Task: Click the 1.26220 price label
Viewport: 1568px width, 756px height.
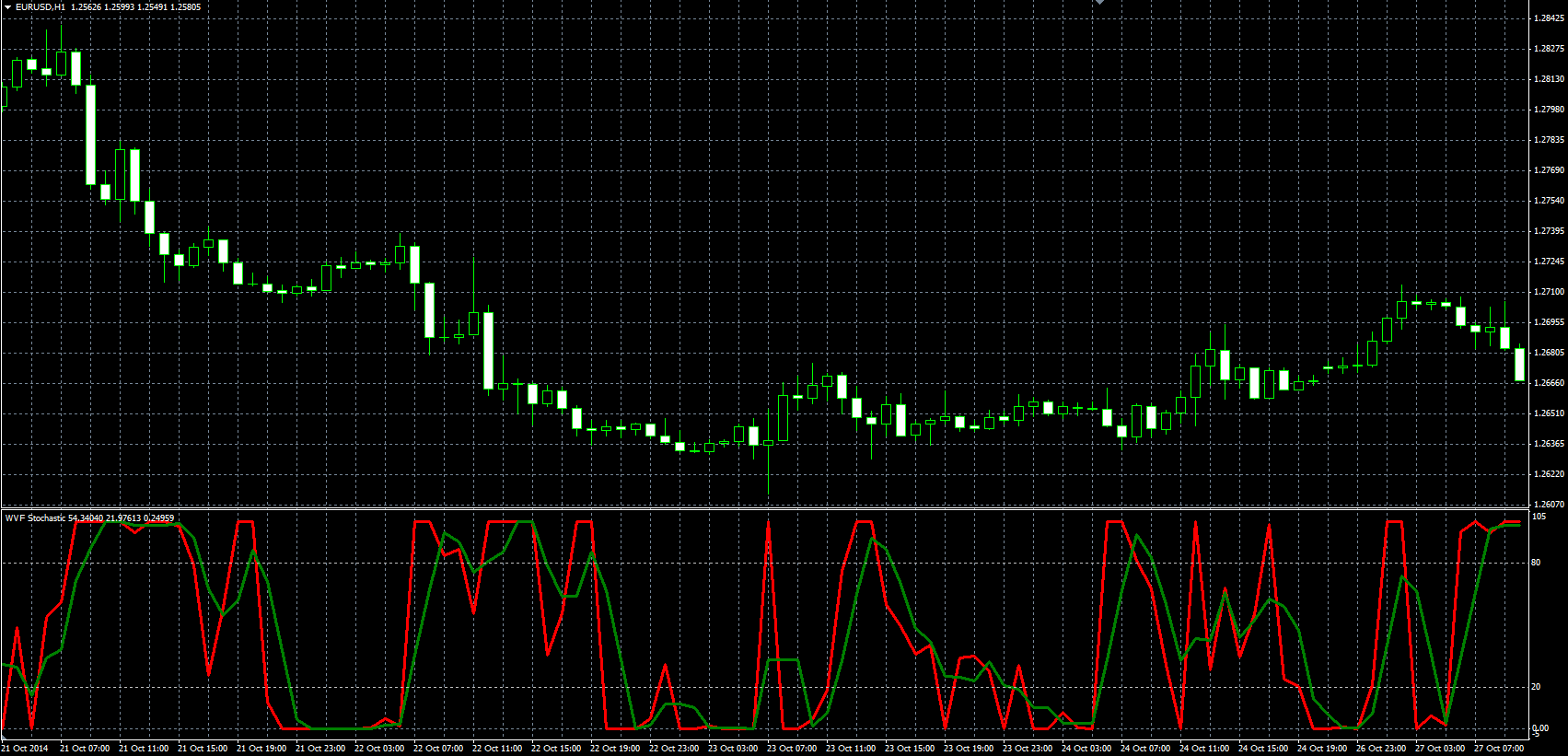Action: (x=1550, y=474)
